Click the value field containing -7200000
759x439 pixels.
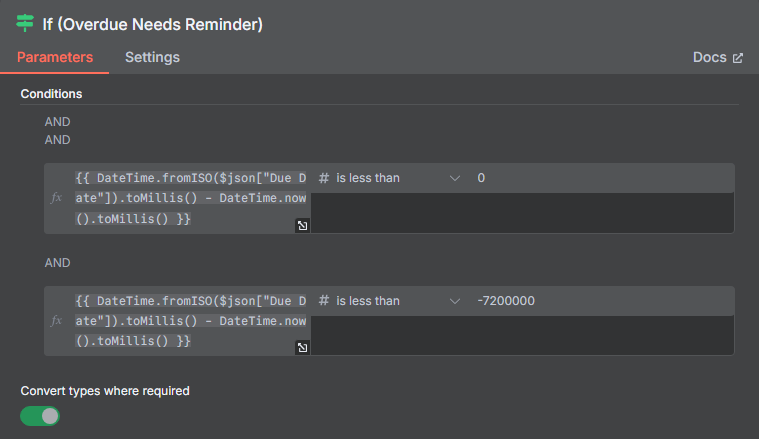tap(601, 301)
